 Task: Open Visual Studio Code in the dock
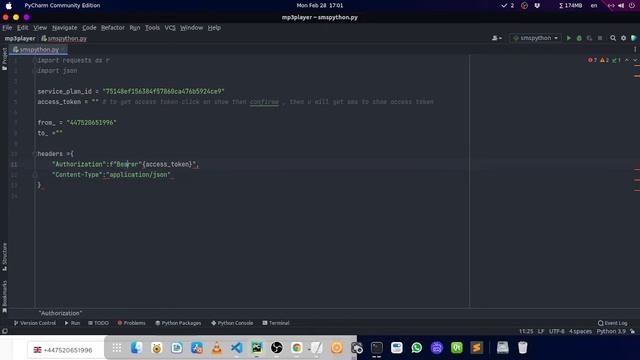[236, 348]
